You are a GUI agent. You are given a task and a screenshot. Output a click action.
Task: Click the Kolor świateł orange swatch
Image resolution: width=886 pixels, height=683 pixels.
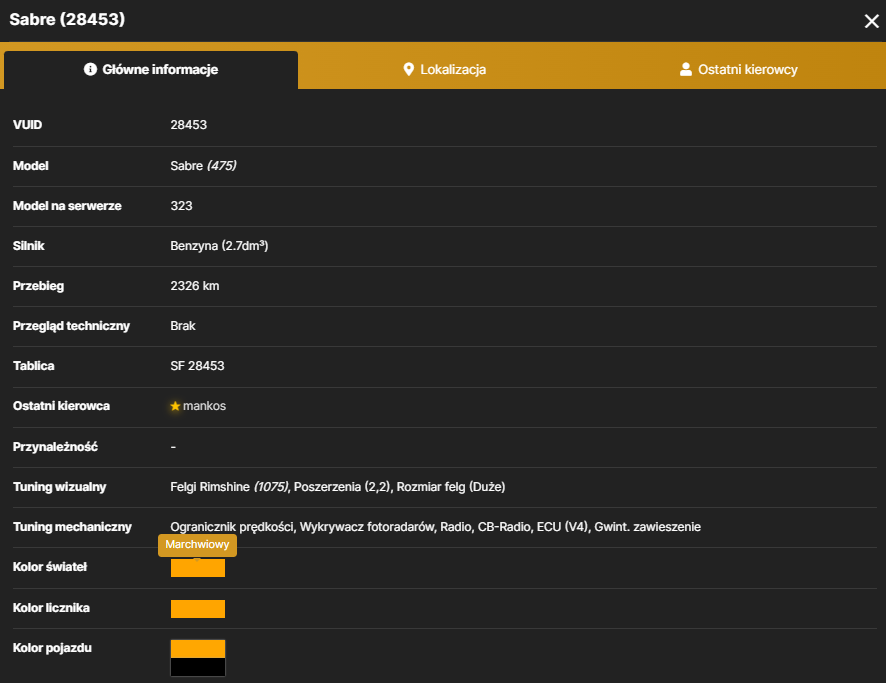point(198,568)
